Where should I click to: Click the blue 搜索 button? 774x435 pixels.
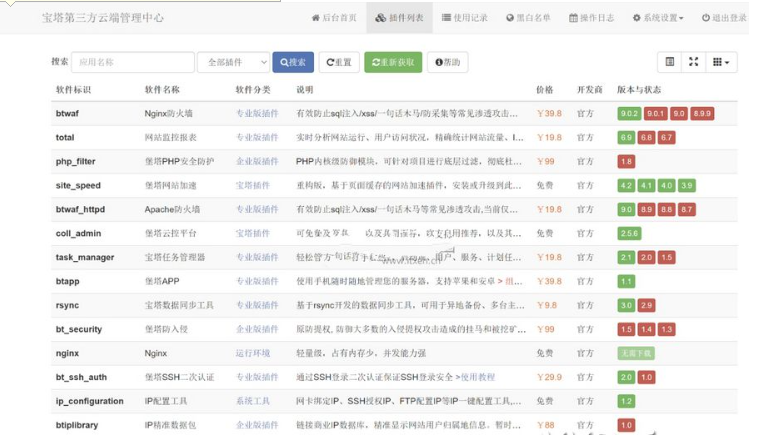pyautogui.click(x=293, y=62)
